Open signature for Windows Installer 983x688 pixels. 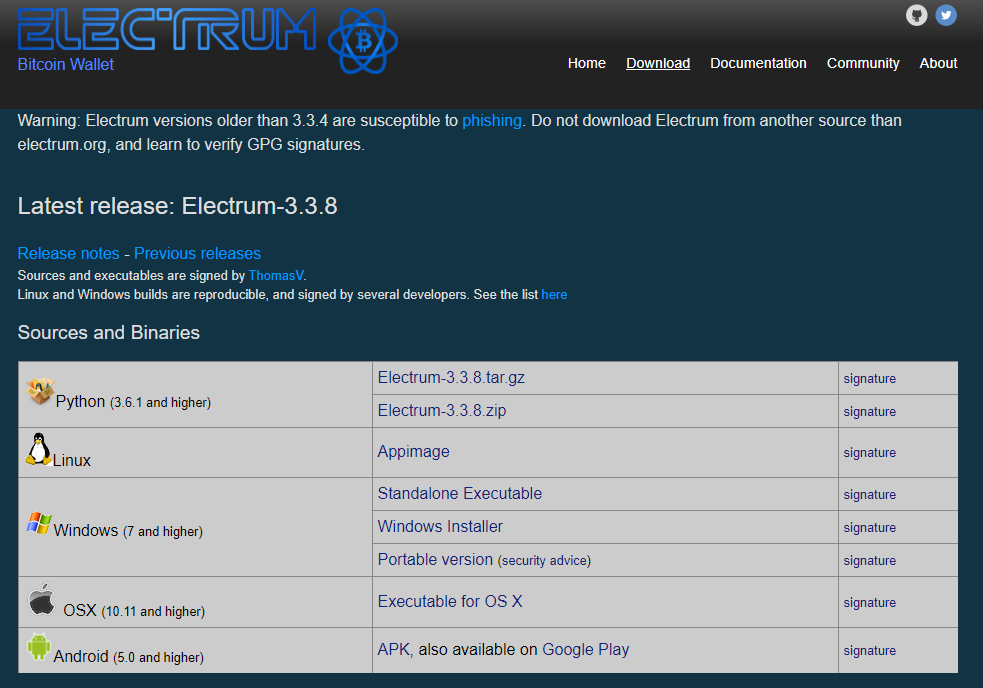coord(870,528)
